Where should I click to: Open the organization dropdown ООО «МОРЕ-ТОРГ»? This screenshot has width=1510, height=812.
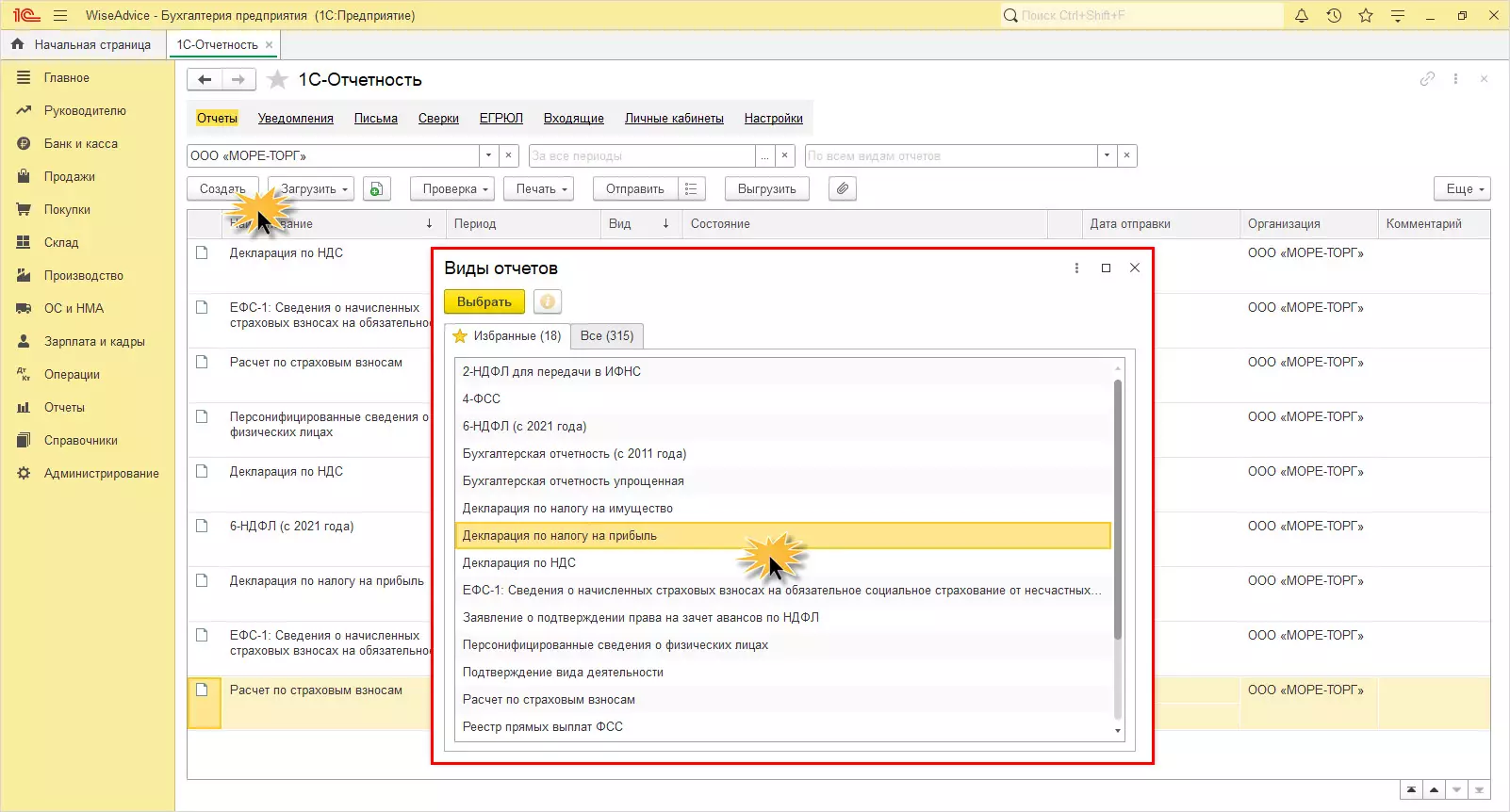tap(488, 156)
